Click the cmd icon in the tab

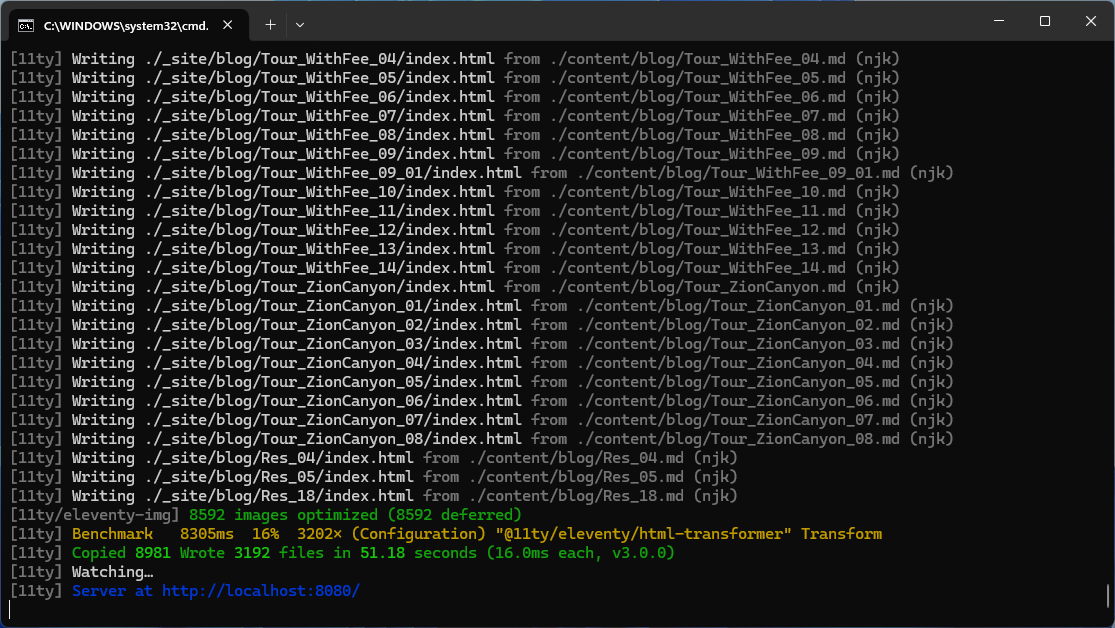[27, 23]
